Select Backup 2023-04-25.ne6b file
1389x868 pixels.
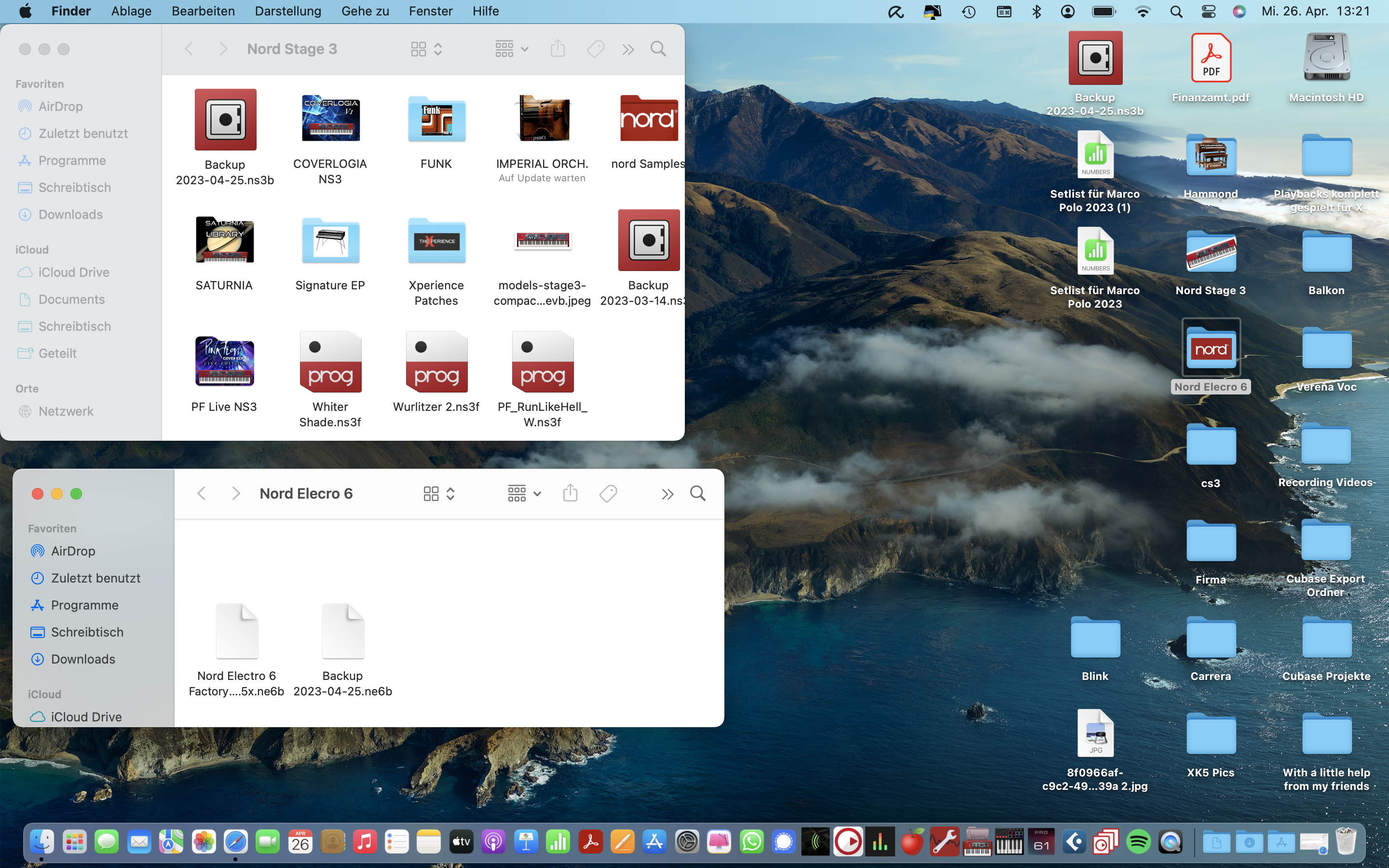pos(342,632)
